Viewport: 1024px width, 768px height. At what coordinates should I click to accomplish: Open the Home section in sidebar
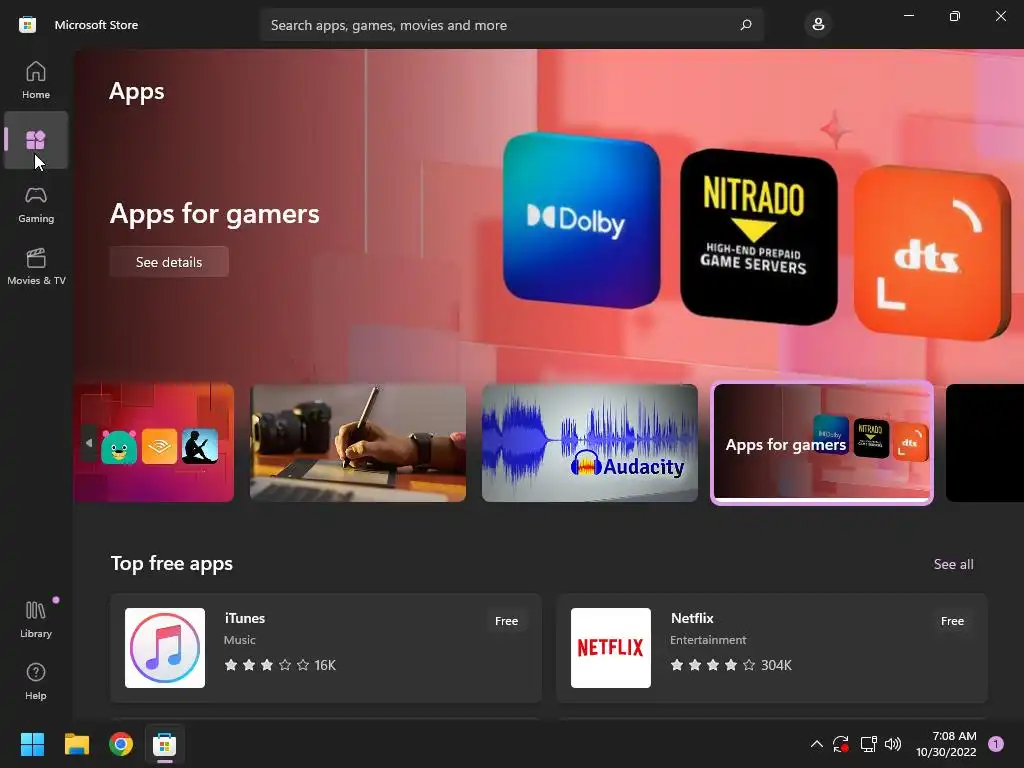pyautogui.click(x=36, y=80)
